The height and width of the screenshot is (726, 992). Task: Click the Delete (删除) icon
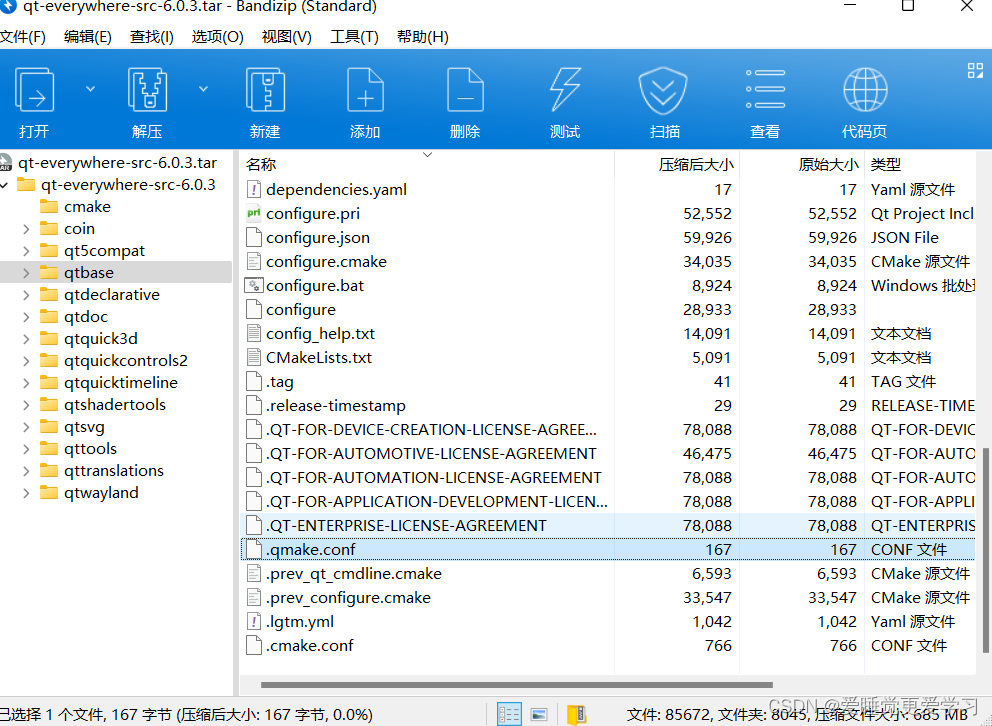[x=465, y=90]
